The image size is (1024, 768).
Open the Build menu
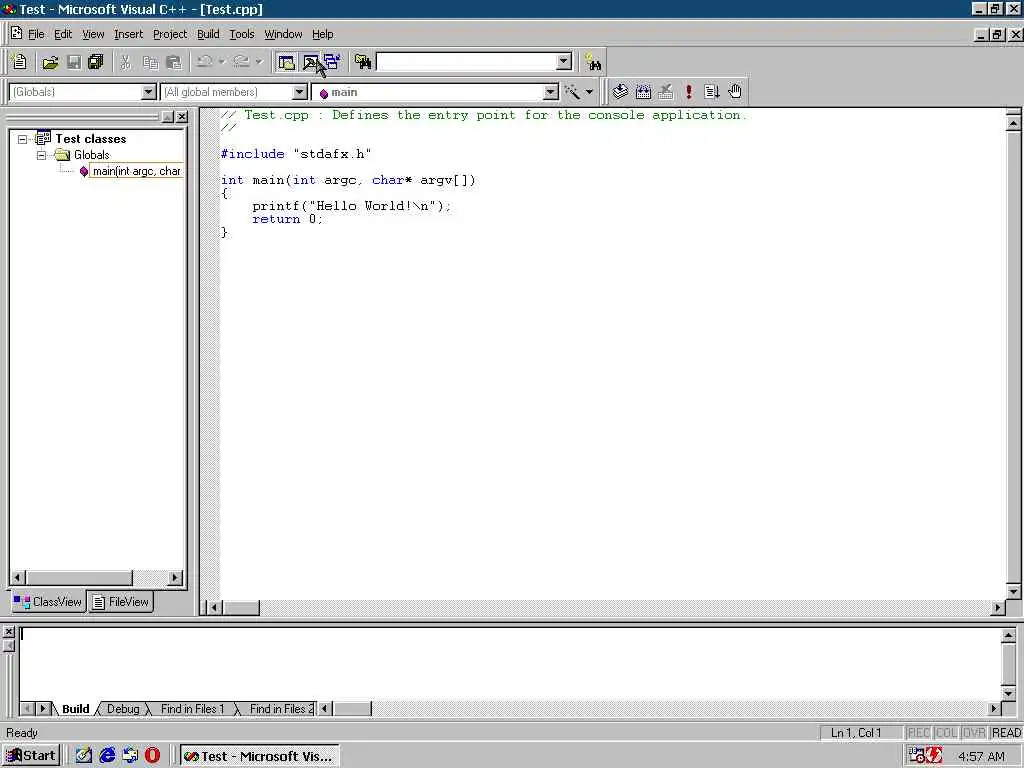tap(208, 34)
